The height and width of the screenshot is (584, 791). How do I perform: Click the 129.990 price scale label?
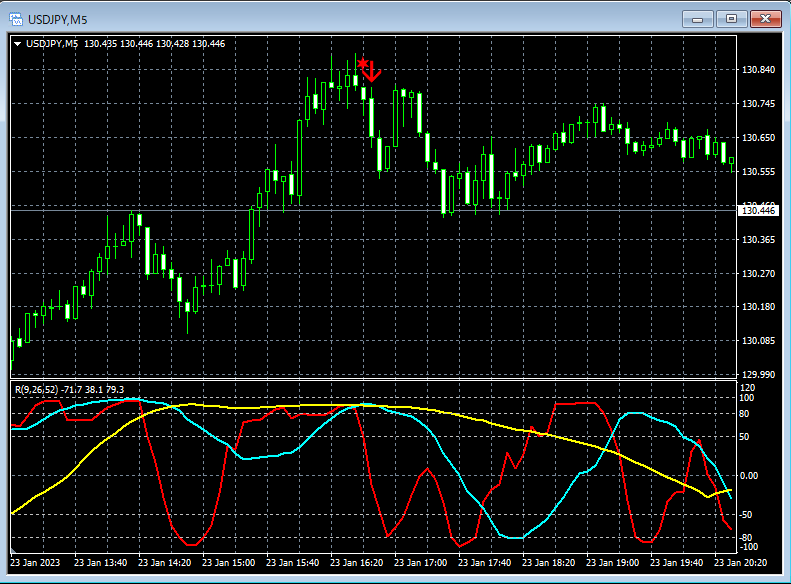[x=758, y=374]
